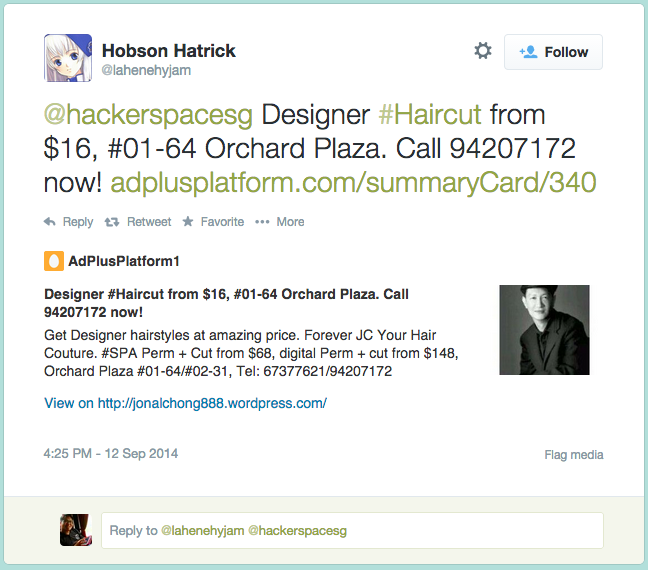Open the 4:25 PM - 12 Sep 2014 timestamp

111,453
